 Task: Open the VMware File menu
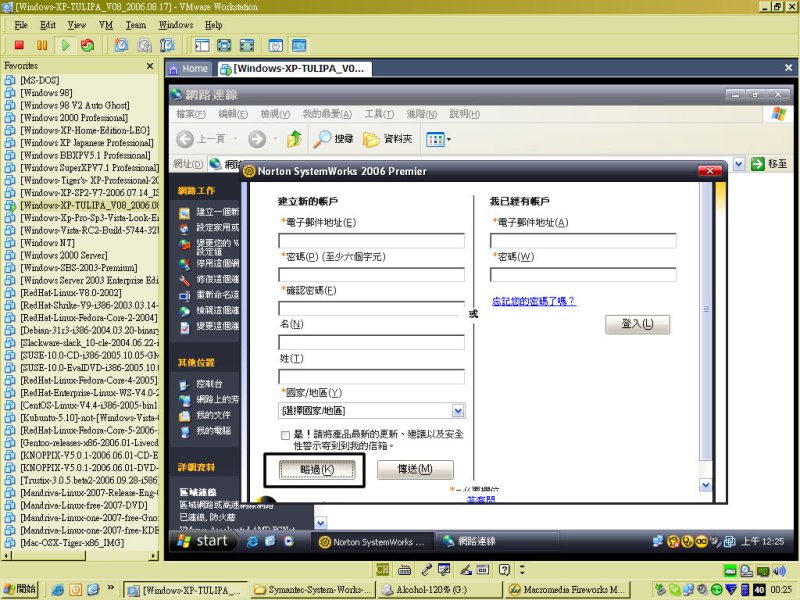21,24
